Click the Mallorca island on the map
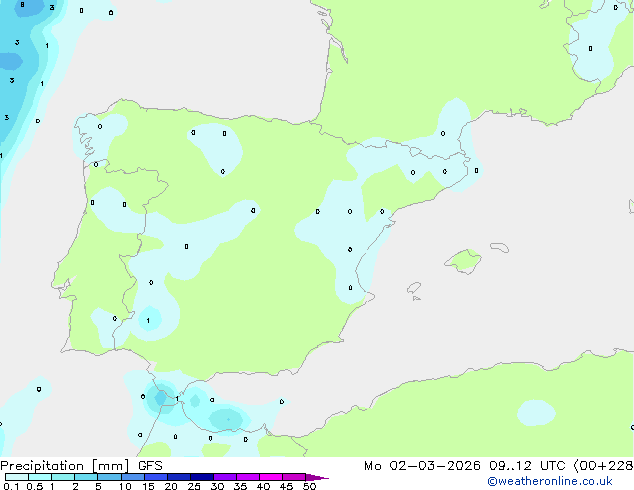 pyautogui.click(x=463, y=261)
